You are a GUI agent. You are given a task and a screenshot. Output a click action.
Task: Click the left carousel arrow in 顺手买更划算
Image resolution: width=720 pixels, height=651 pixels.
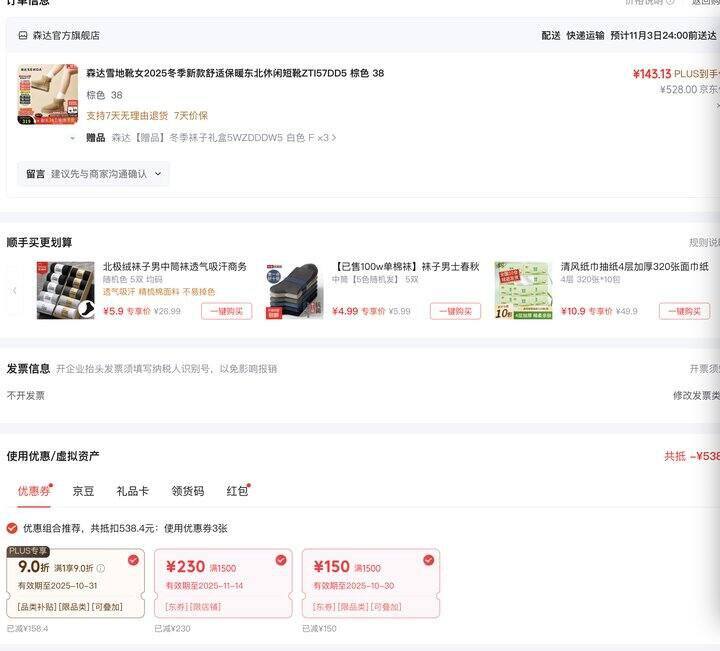point(15,291)
